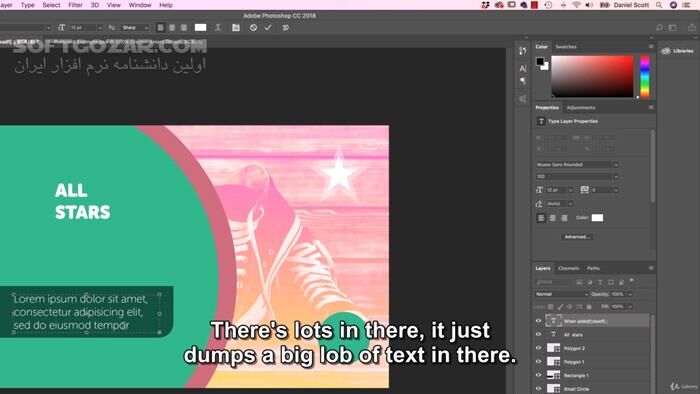The image size is (700, 394).
Task: Hide the Polygon 2 layer
Action: [x=538, y=348]
